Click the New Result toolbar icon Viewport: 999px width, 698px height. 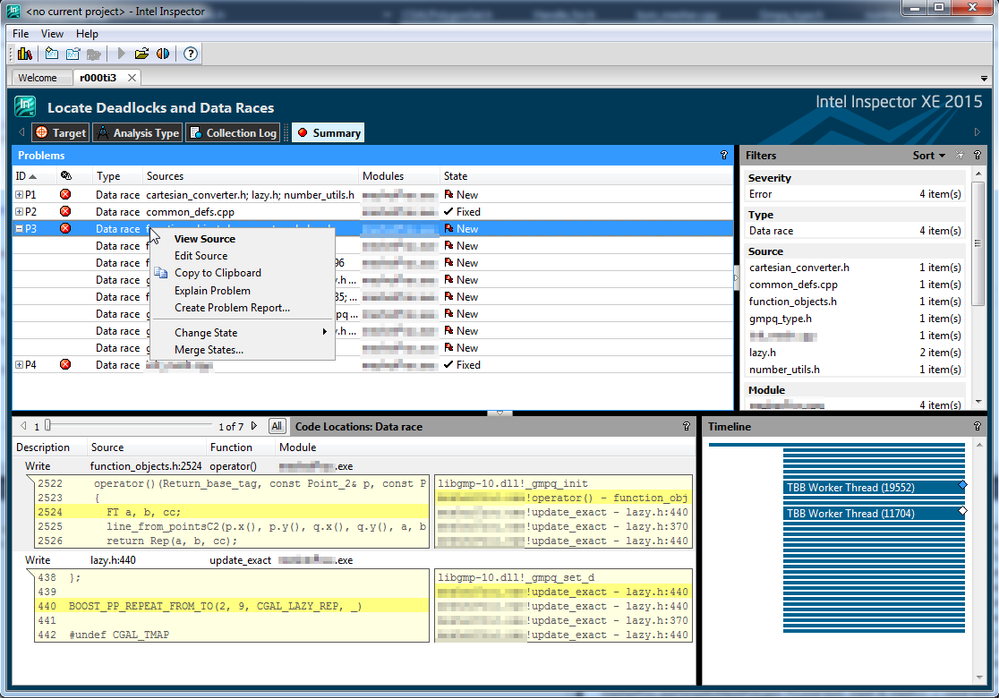[x=52, y=54]
